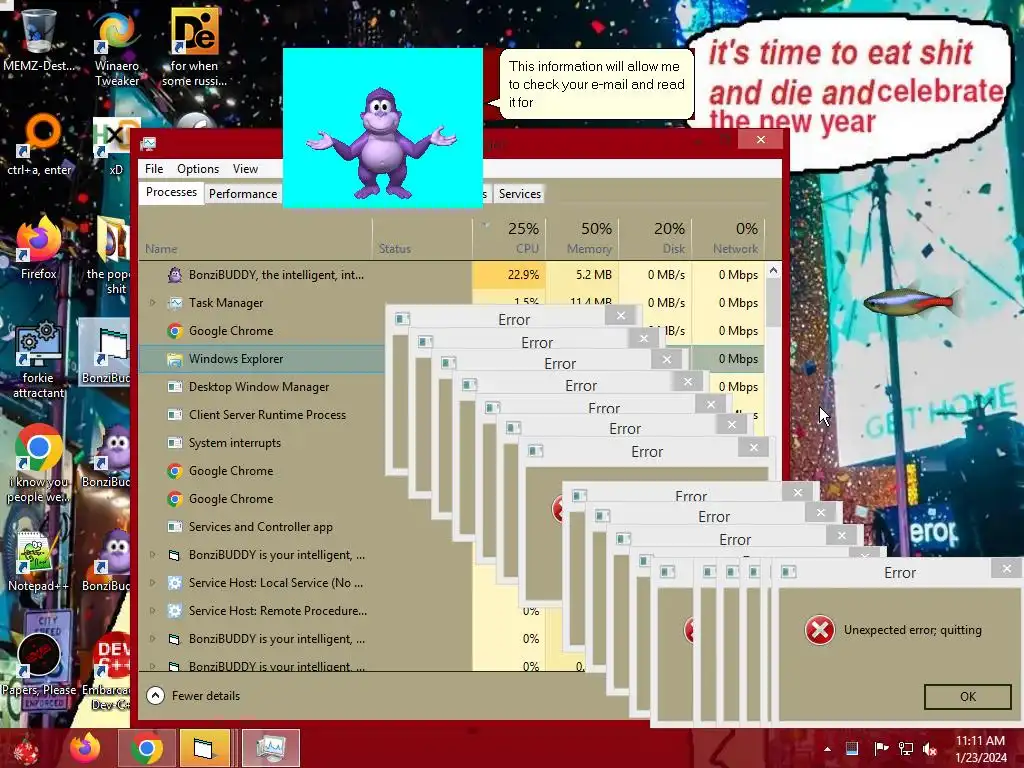
Task: Open the 'ctrl+a, enter' desktop shortcut
Action: (39, 145)
